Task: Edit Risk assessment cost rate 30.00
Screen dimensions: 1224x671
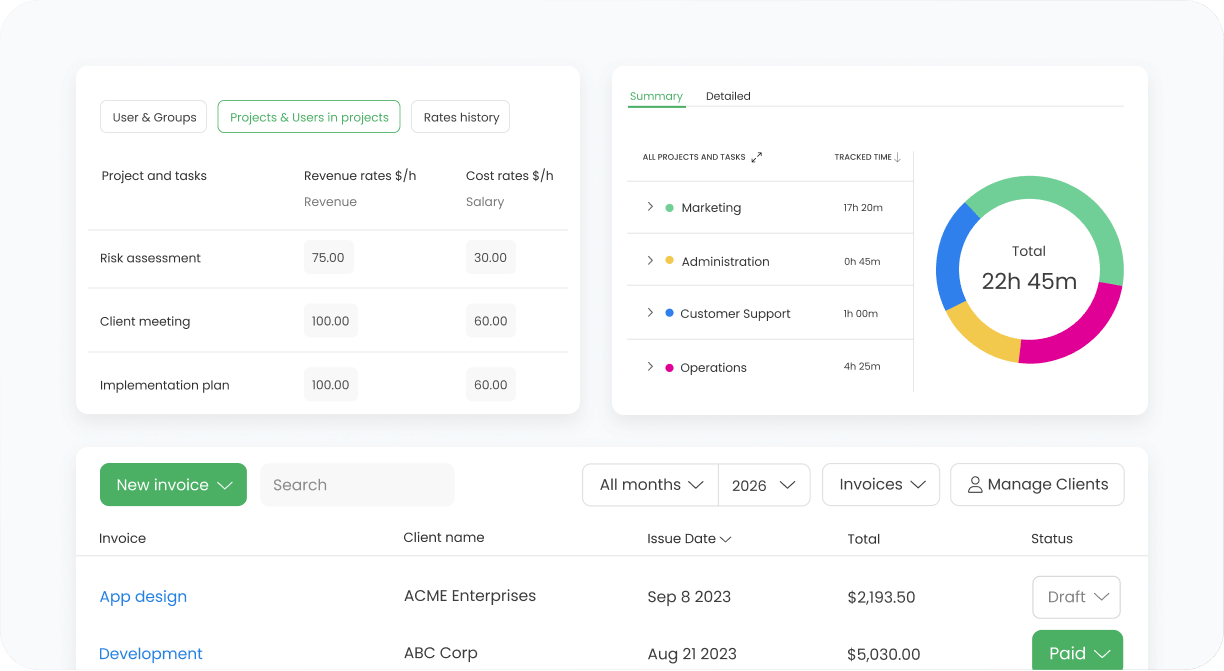Action: [x=490, y=257]
